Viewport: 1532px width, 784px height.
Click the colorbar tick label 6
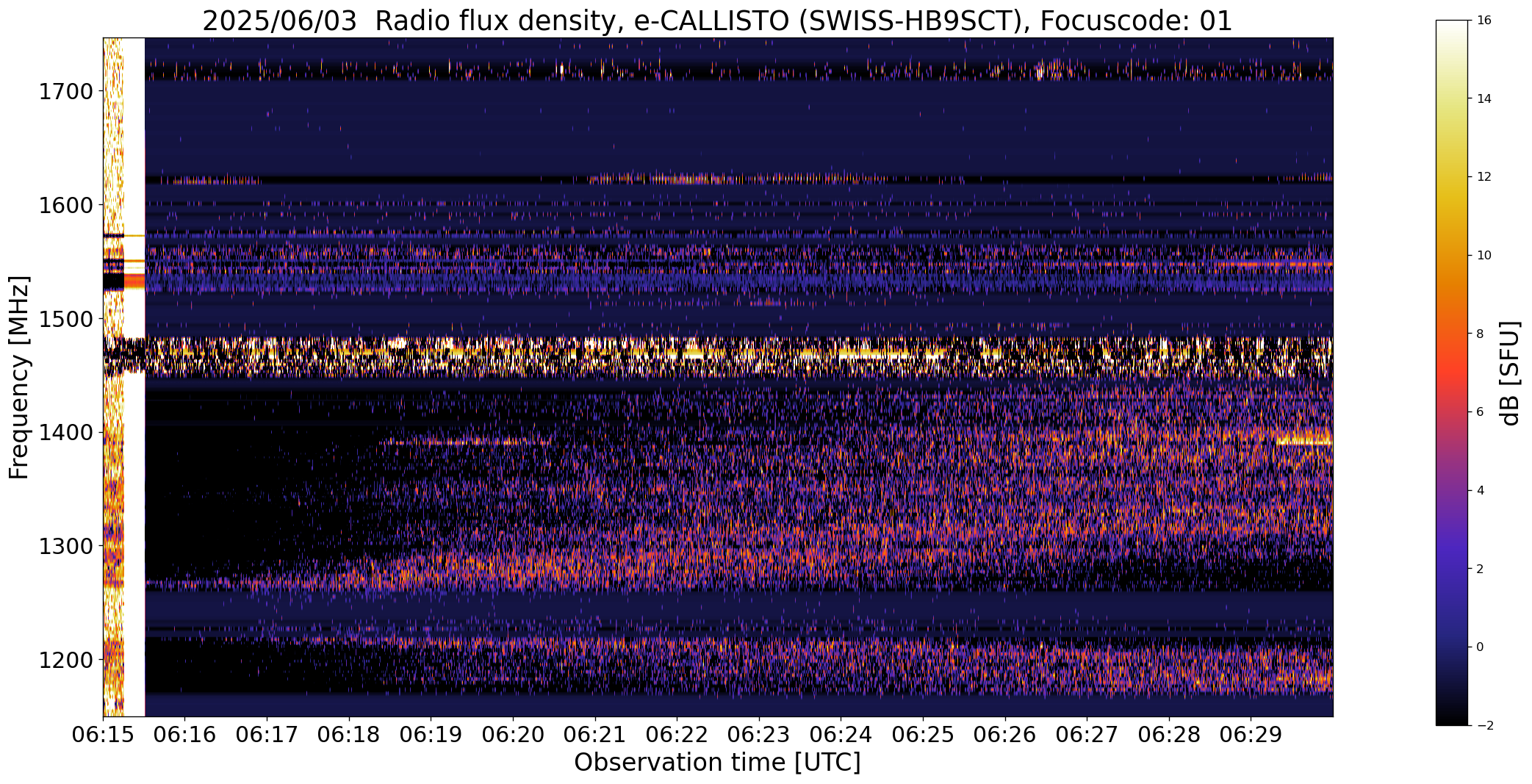point(1480,412)
